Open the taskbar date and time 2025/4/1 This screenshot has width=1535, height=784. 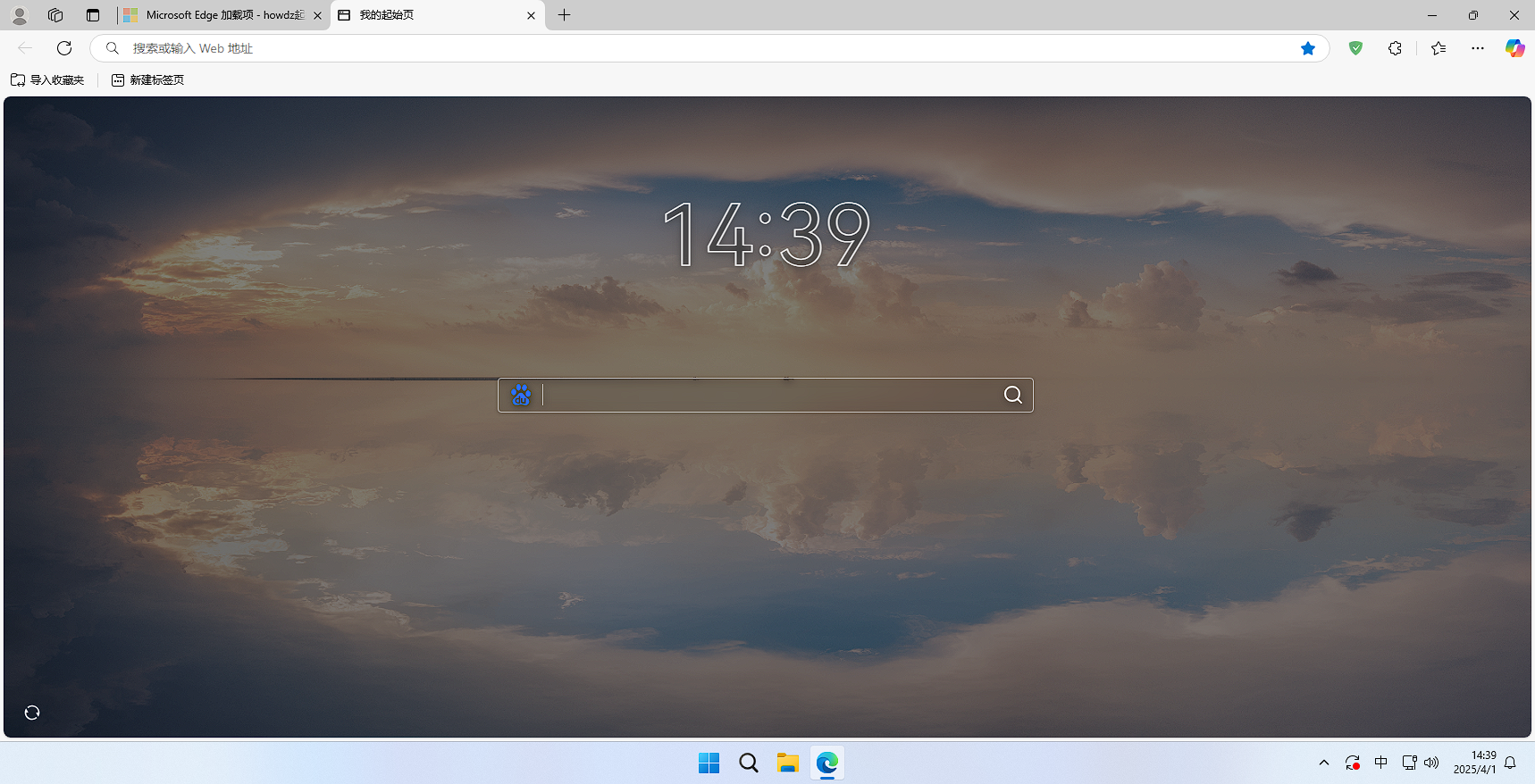click(x=1475, y=763)
